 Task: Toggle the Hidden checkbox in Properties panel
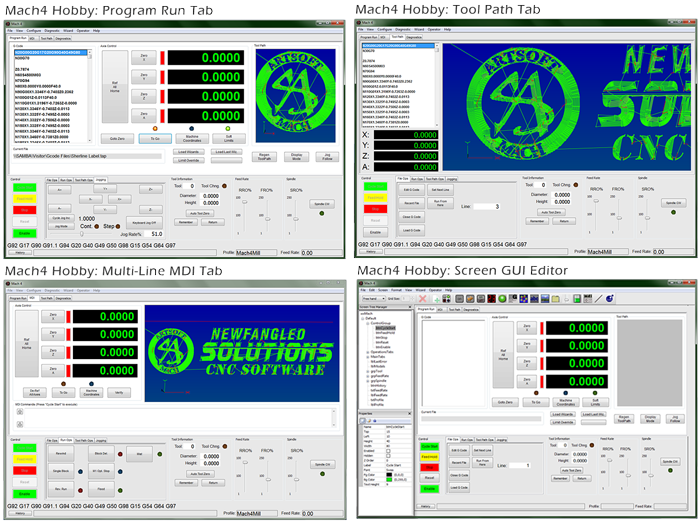coord(388,456)
